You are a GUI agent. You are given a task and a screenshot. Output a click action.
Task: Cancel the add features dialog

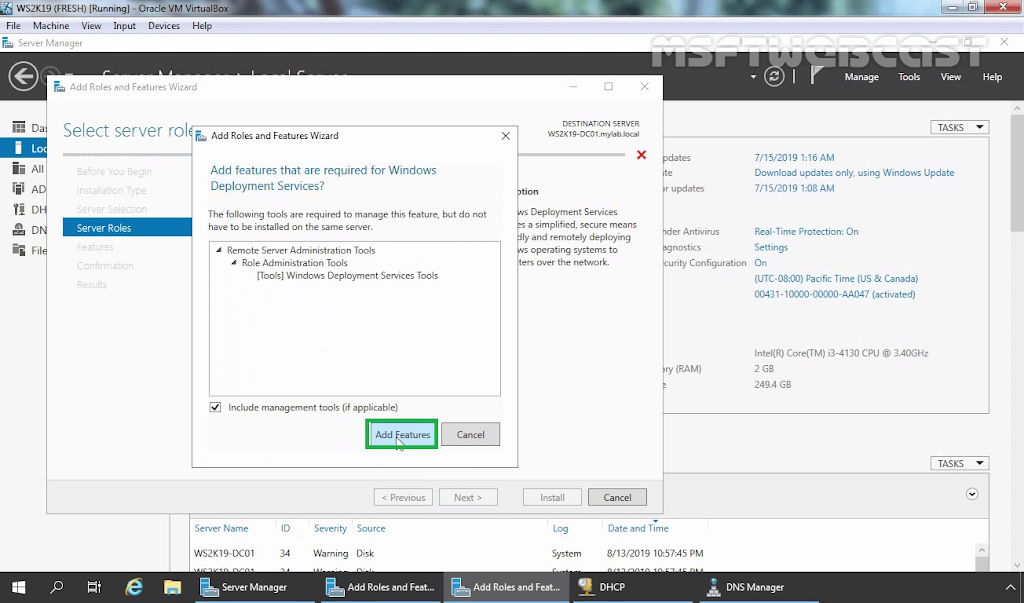pos(470,434)
